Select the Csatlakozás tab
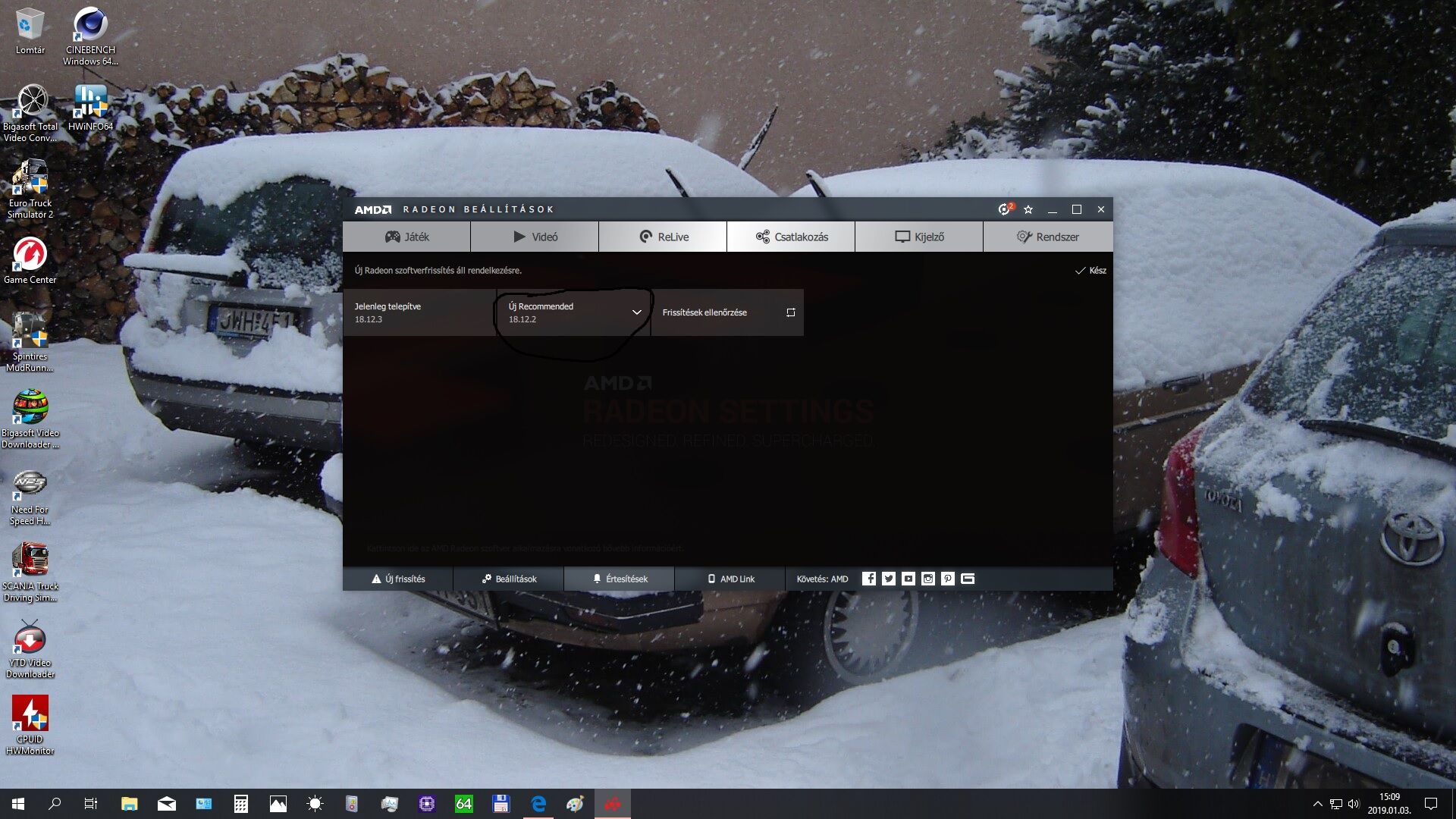 pos(791,237)
